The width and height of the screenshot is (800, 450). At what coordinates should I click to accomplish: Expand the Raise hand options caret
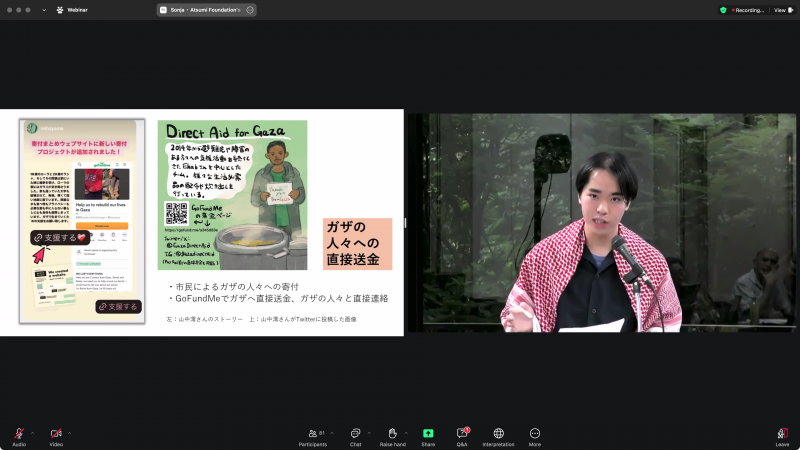pyautogui.click(x=406, y=433)
